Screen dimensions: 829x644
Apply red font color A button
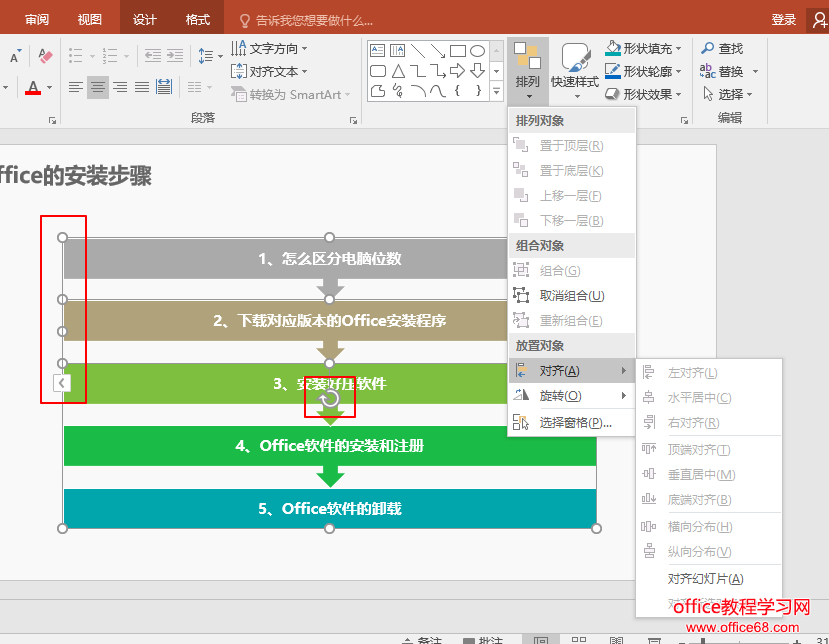[33, 87]
